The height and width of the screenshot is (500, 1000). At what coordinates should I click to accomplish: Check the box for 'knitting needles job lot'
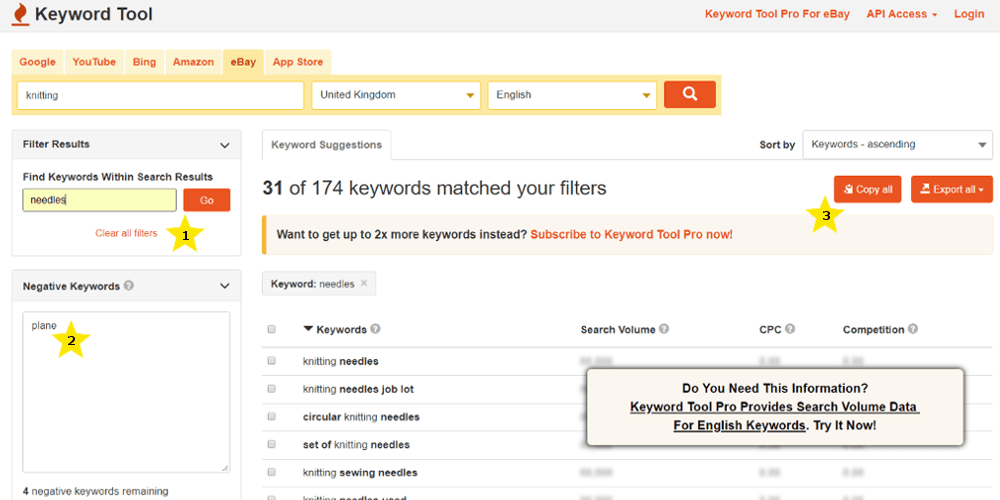pyautogui.click(x=272, y=389)
